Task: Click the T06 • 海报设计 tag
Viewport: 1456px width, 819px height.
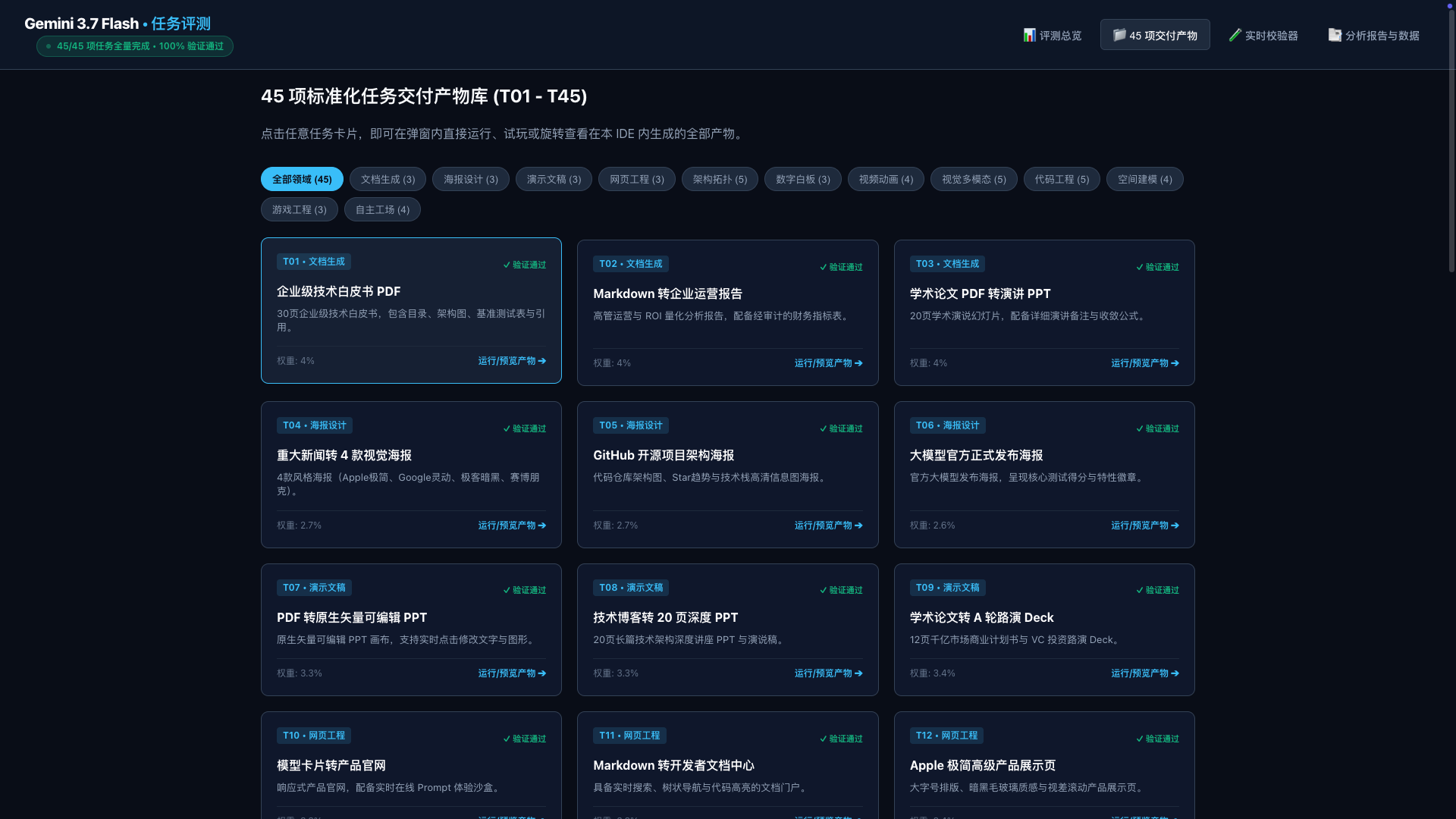Action: 947,425
